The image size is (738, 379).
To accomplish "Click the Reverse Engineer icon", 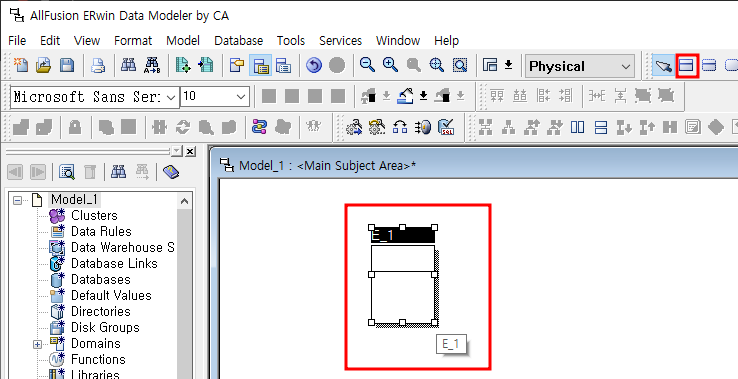I will pos(206,65).
